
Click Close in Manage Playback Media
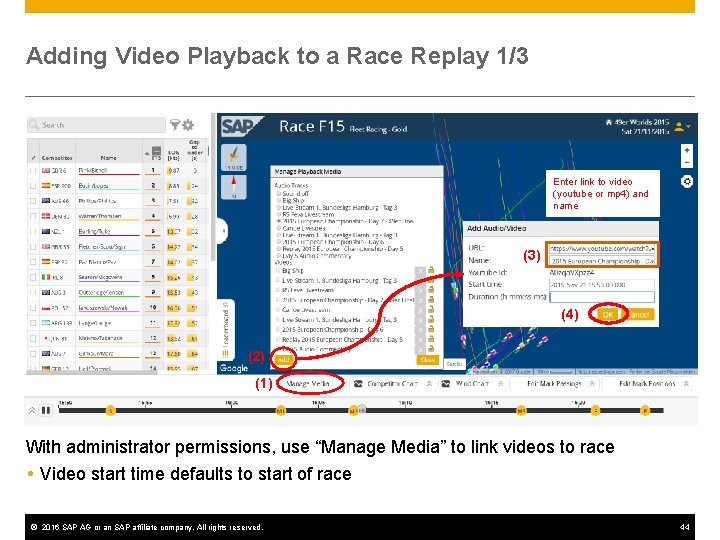[x=428, y=360]
